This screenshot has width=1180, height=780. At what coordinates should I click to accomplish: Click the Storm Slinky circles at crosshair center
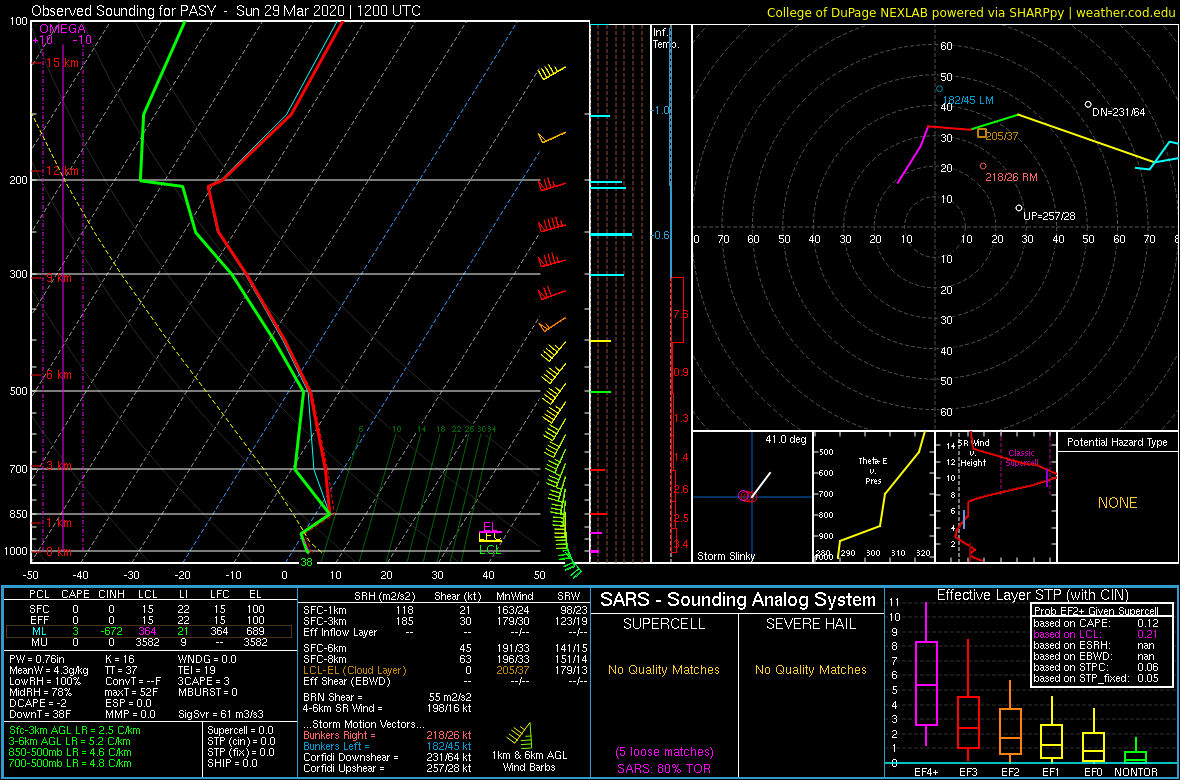point(747,496)
